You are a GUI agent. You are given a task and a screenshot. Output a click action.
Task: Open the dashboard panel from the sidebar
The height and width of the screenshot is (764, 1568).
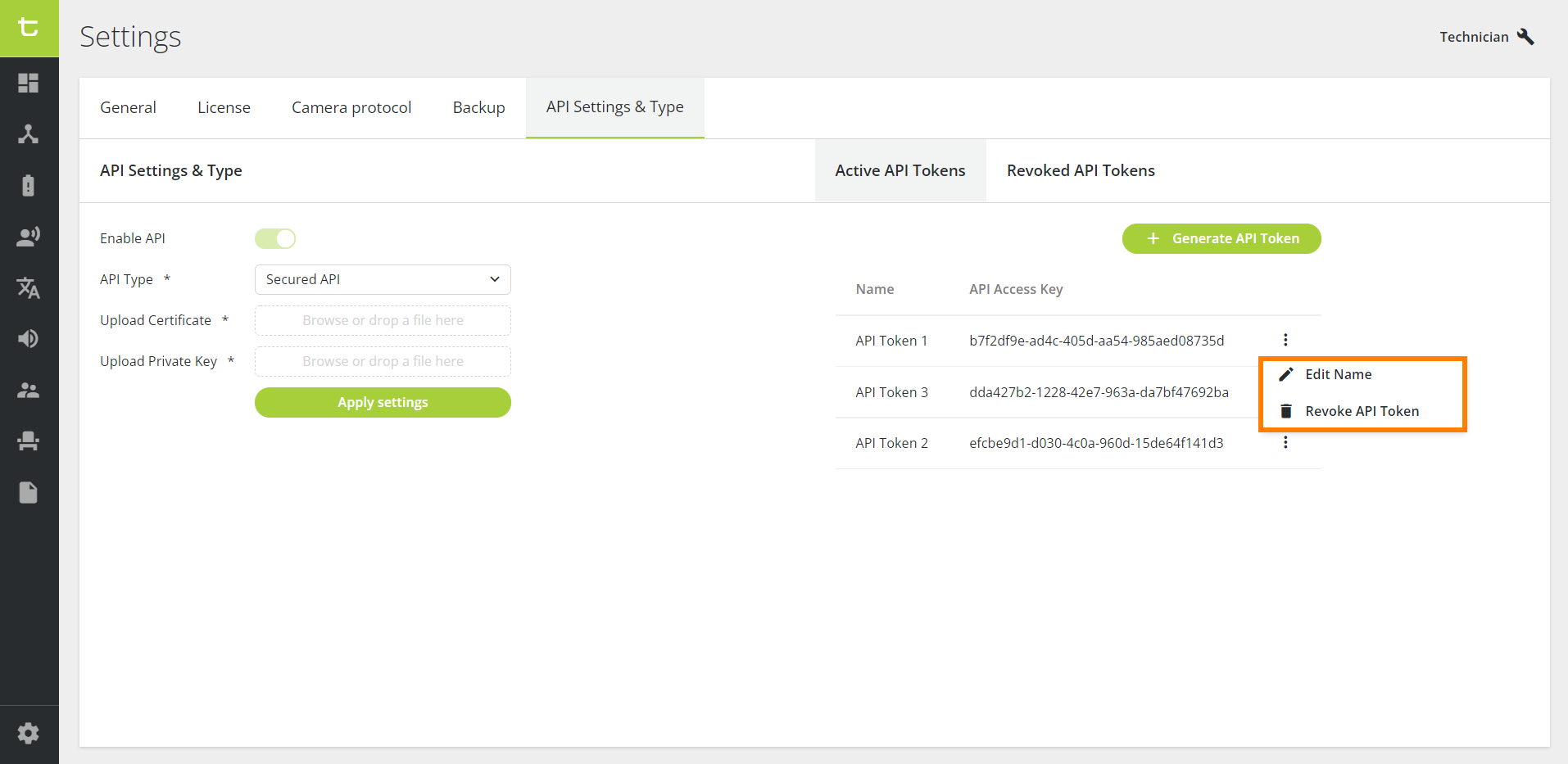click(28, 83)
